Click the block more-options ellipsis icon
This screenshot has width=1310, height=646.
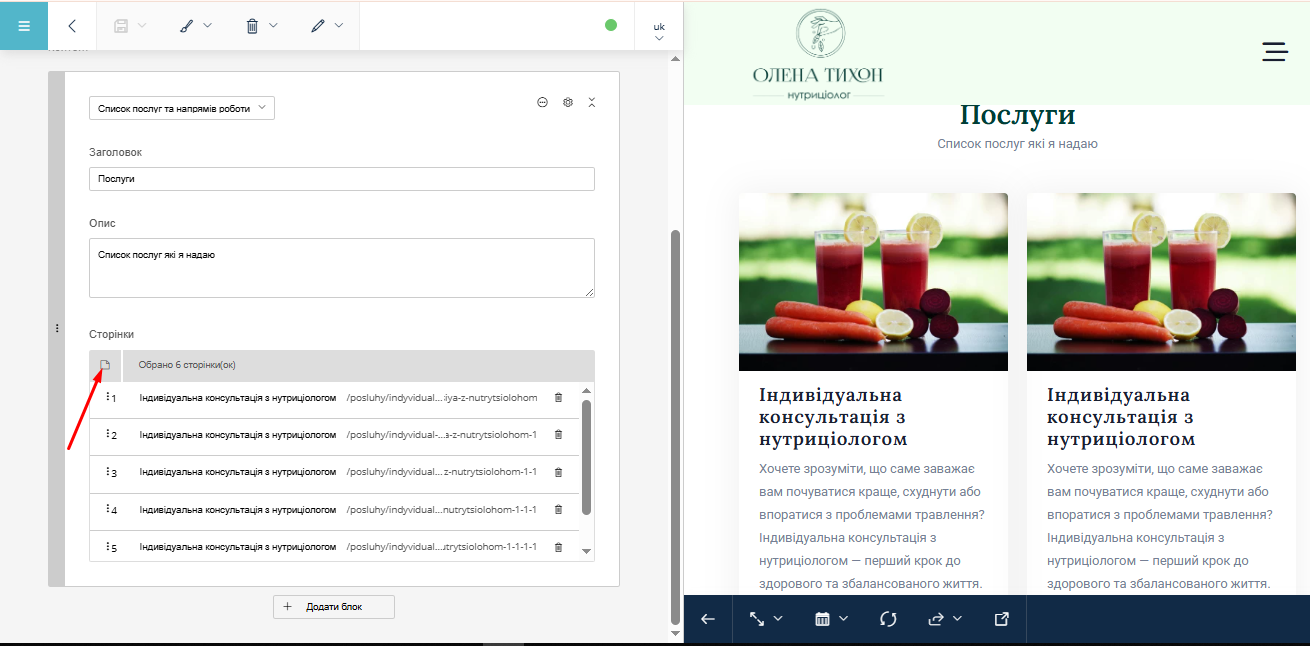click(x=543, y=102)
